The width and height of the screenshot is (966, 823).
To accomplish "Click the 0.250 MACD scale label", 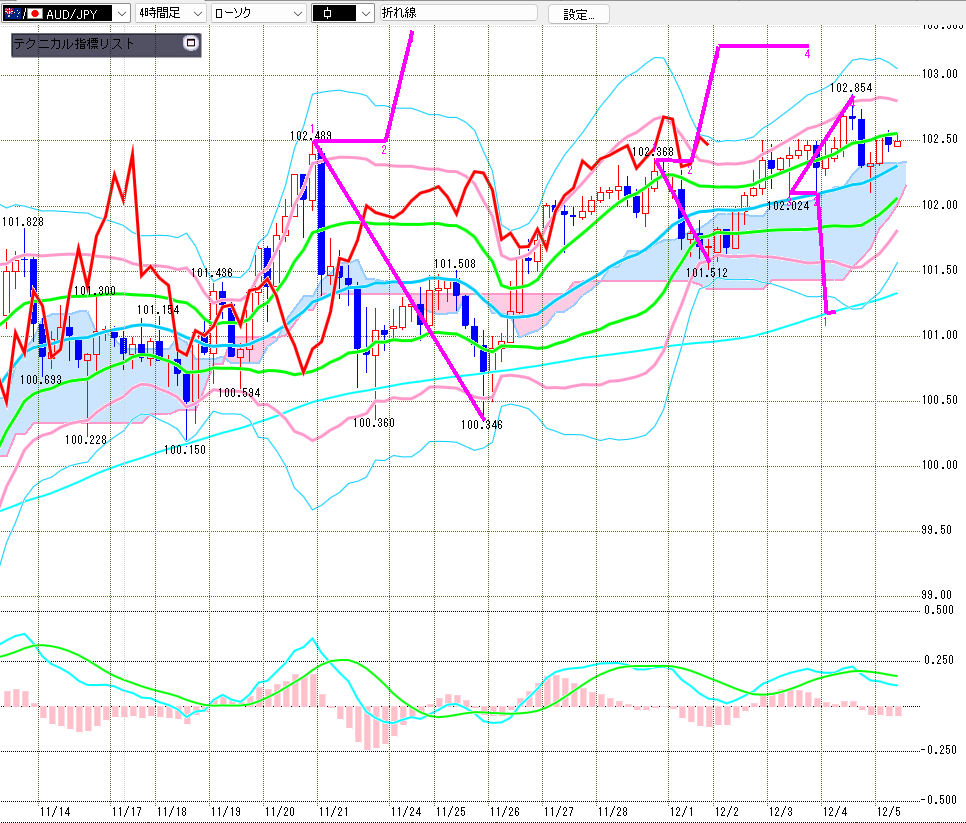I will click(939, 659).
